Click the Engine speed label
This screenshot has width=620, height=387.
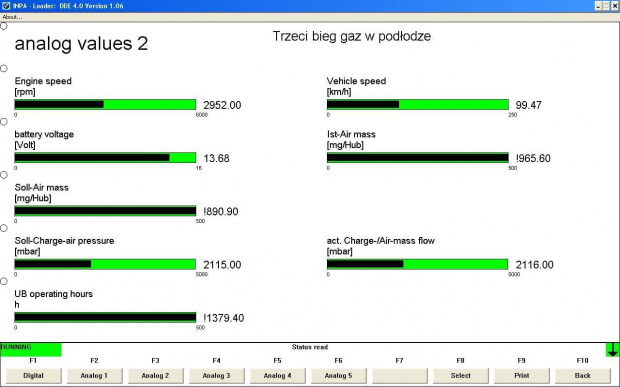[x=43, y=81]
